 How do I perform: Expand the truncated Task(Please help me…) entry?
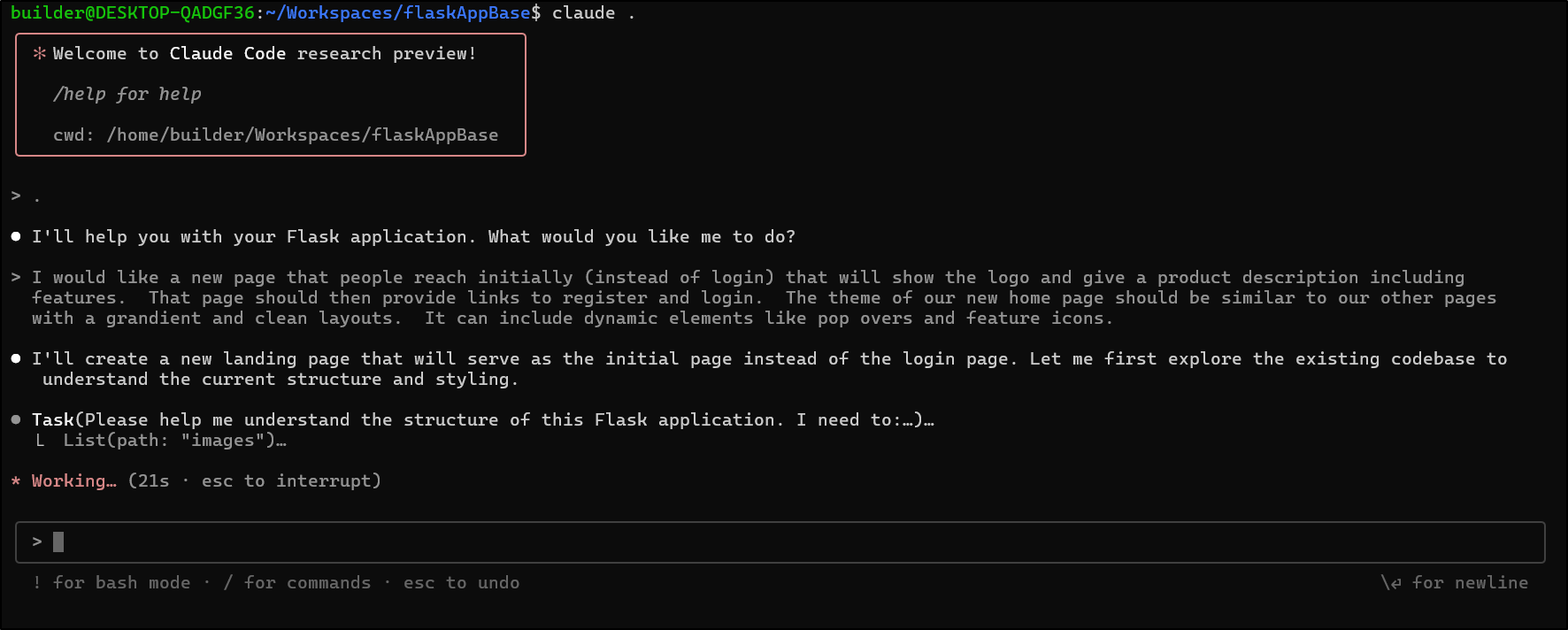tap(483, 419)
